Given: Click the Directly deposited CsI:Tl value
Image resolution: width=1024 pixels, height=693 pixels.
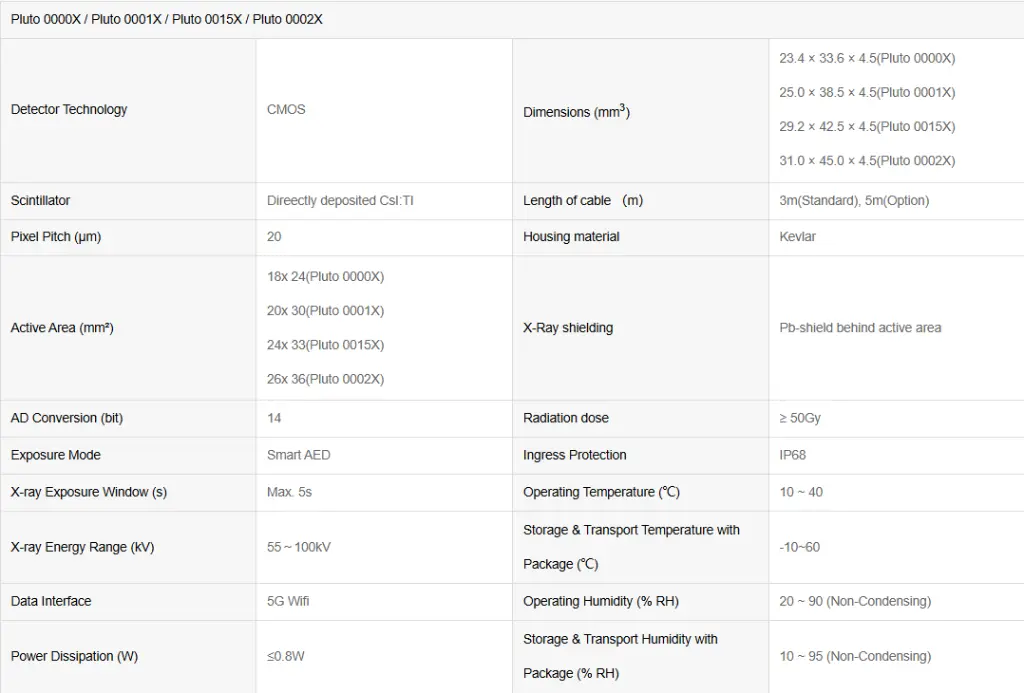Looking at the screenshot, I should click(340, 200).
